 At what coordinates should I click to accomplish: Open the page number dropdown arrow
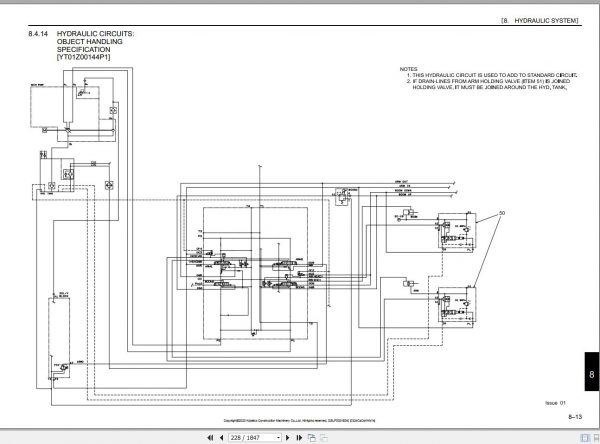(x=279, y=437)
